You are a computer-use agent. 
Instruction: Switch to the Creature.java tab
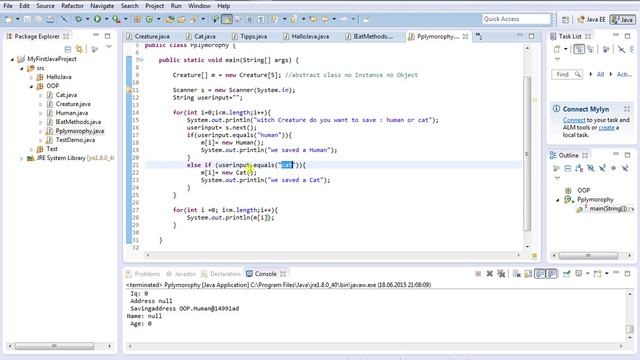pyautogui.click(x=148, y=36)
